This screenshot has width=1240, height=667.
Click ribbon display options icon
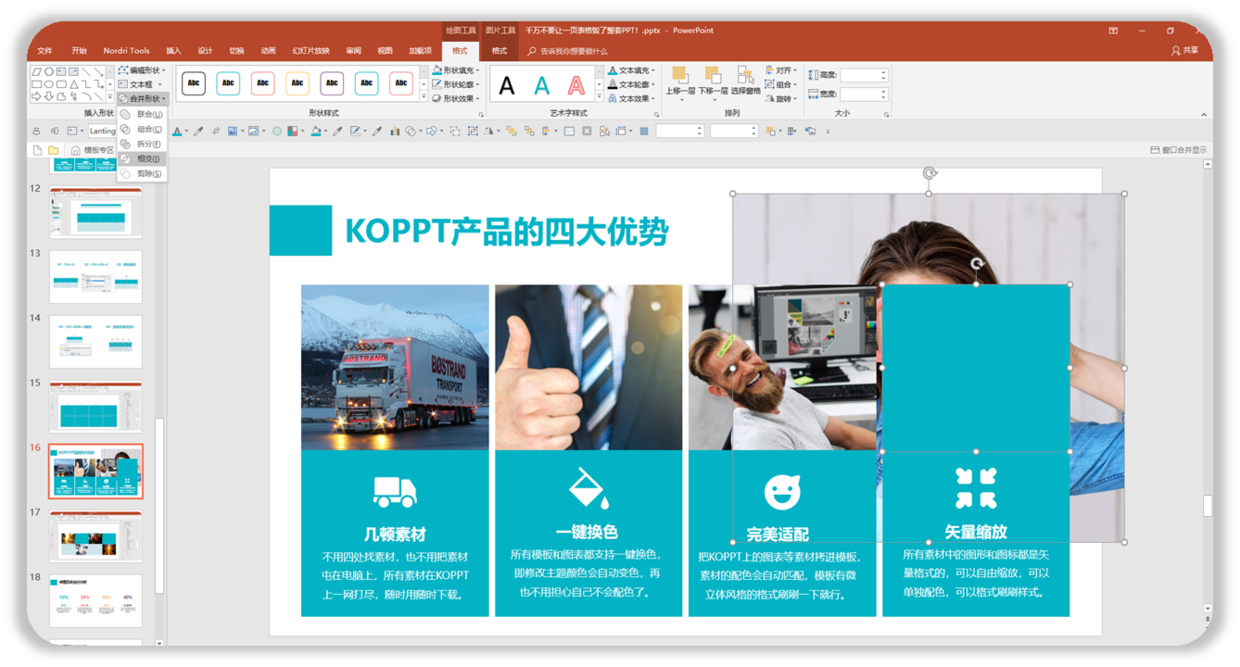(x=1113, y=31)
